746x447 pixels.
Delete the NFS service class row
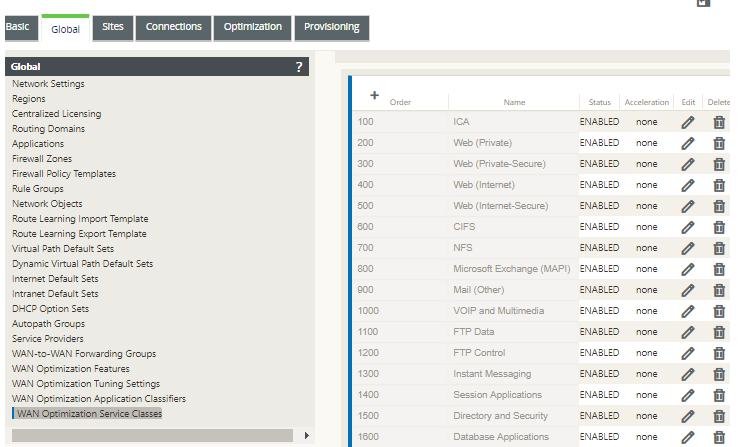(719, 248)
